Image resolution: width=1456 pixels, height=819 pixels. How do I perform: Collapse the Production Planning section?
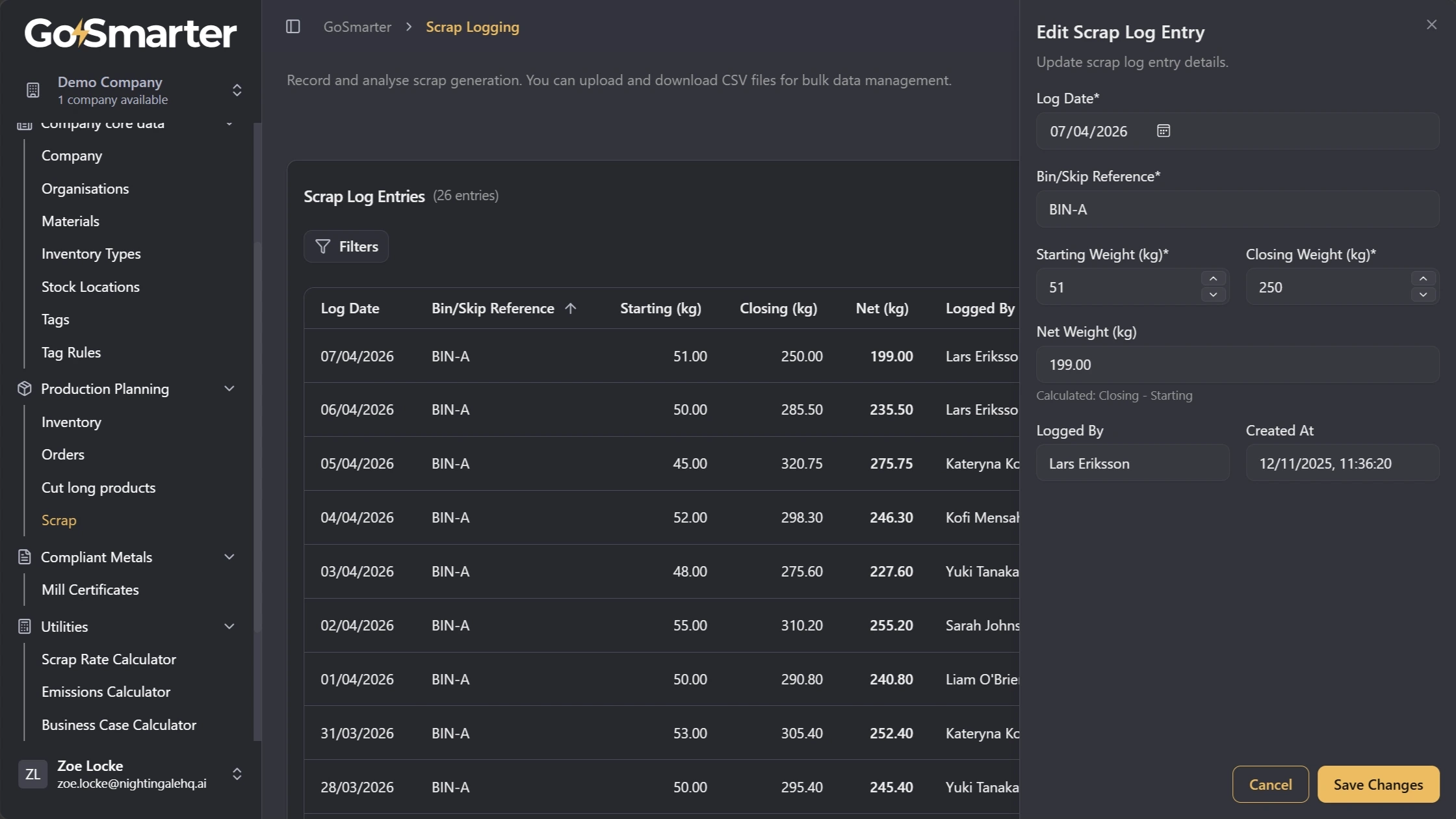coord(229,389)
